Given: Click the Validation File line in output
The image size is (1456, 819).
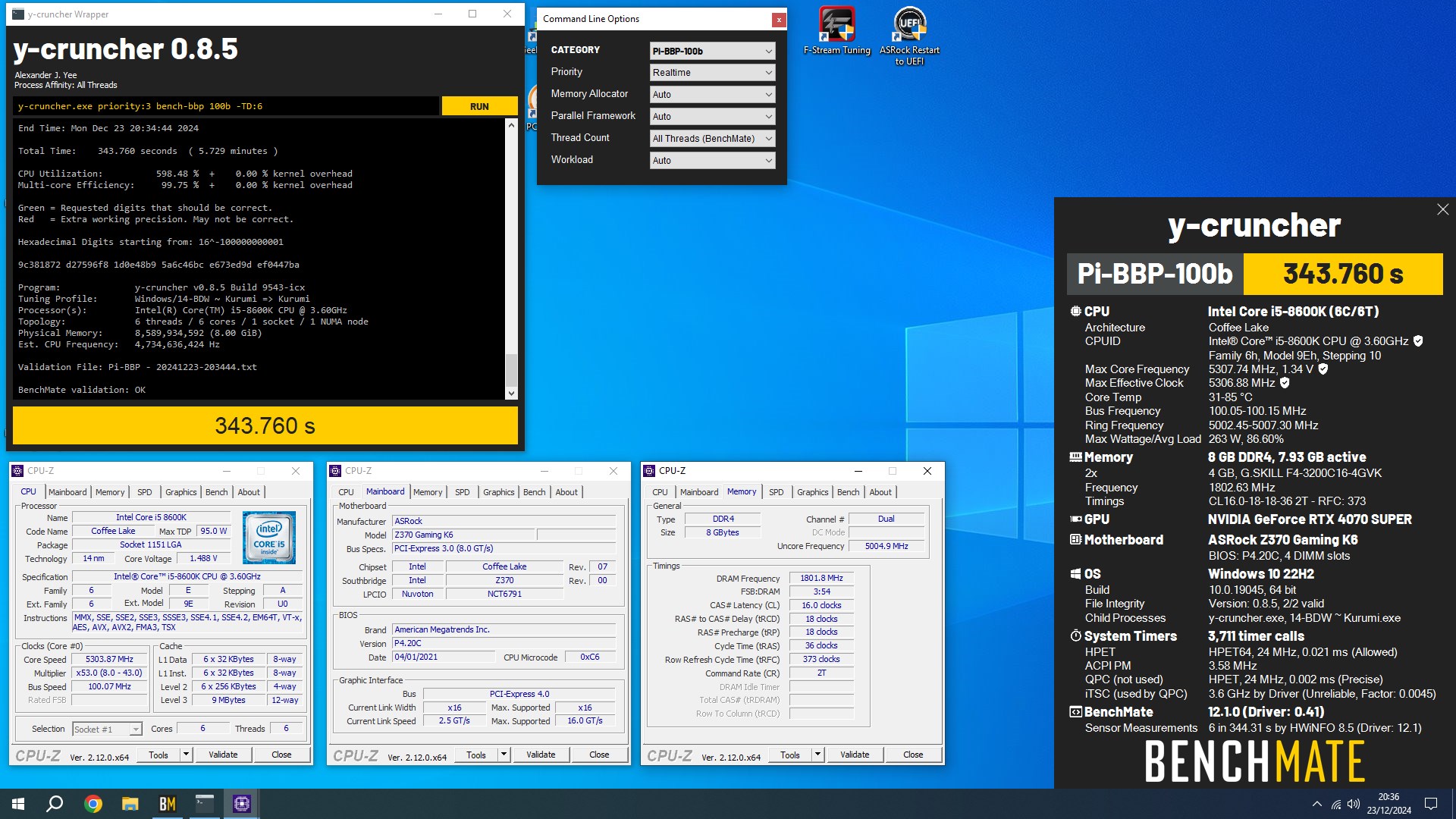Looking at the screenshot, I should point(137,367).
